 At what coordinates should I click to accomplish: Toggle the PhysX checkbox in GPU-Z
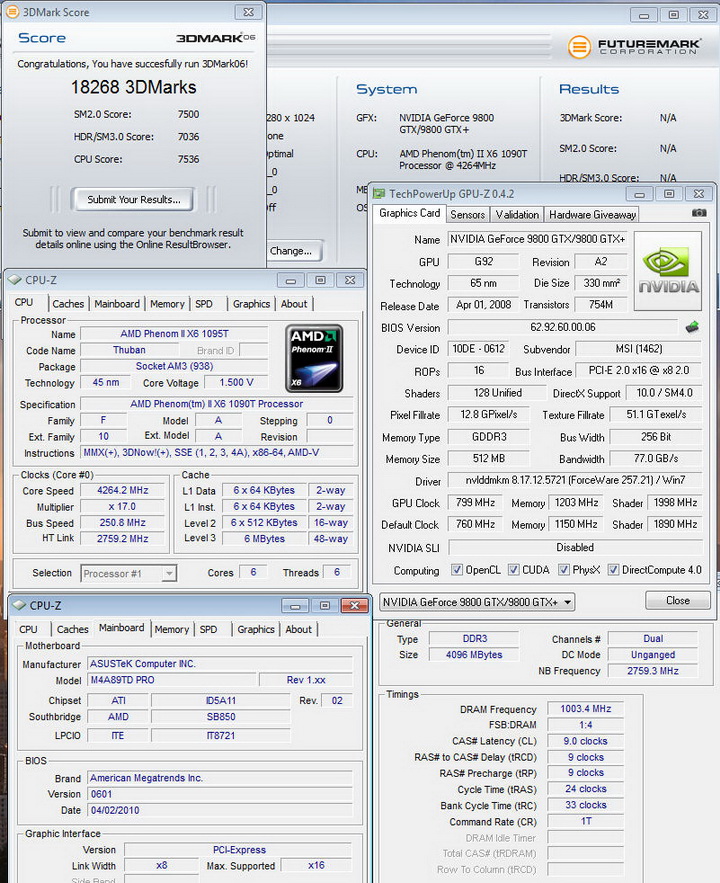click(x=564, y=570)
